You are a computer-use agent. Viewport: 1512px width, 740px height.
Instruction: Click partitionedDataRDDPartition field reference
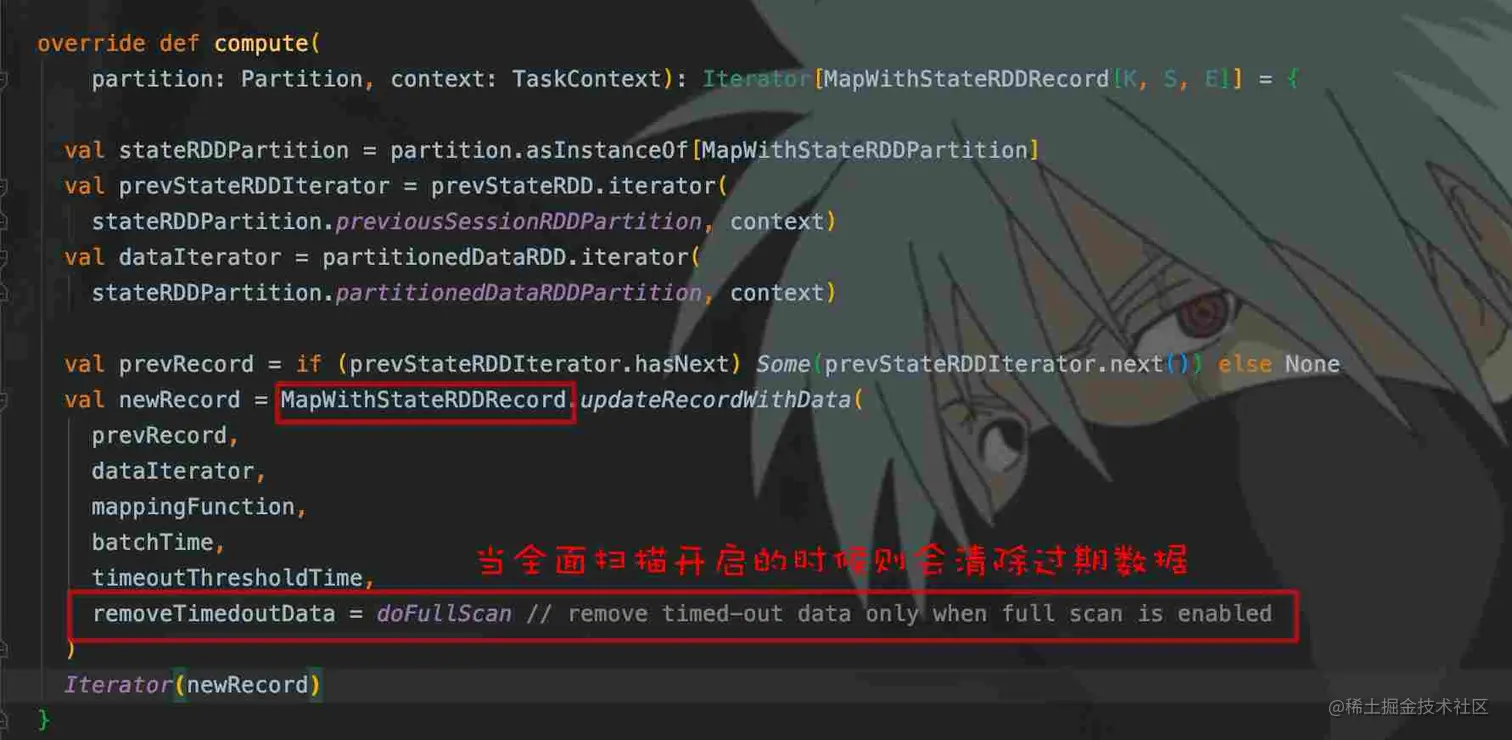tap(518, 293)
